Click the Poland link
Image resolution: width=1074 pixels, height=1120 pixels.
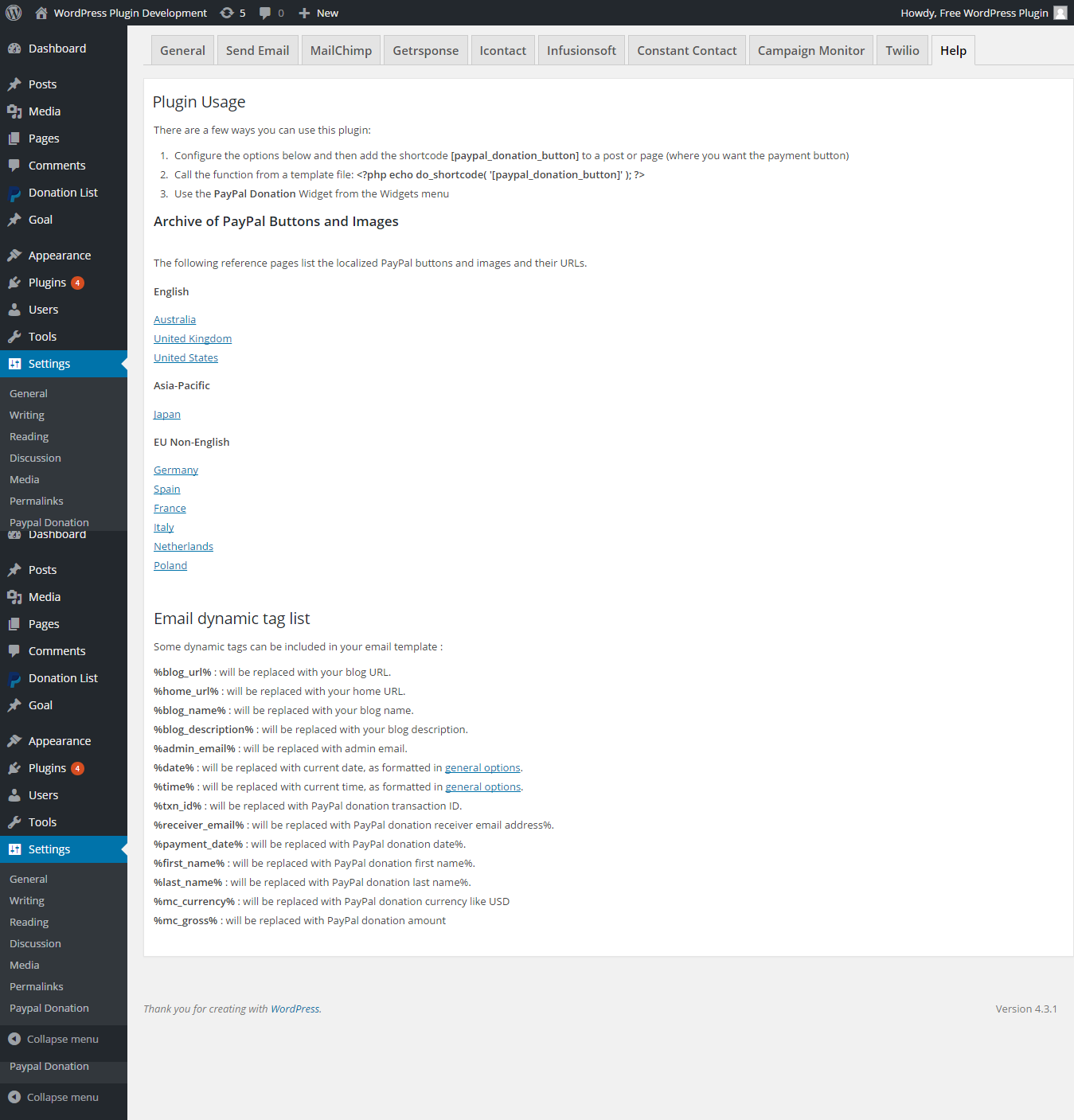pos(170,565)
